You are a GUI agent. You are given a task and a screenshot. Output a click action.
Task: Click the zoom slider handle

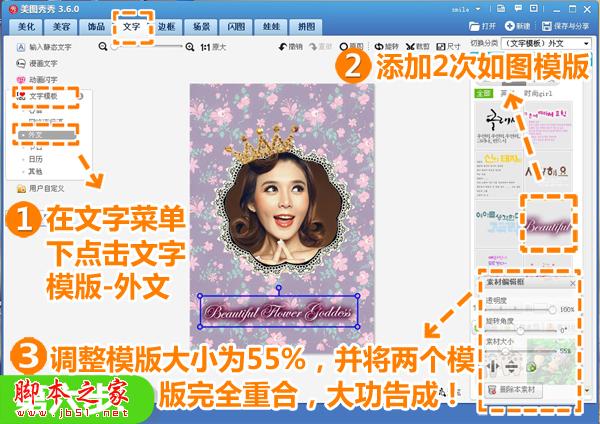pos(114,47)
